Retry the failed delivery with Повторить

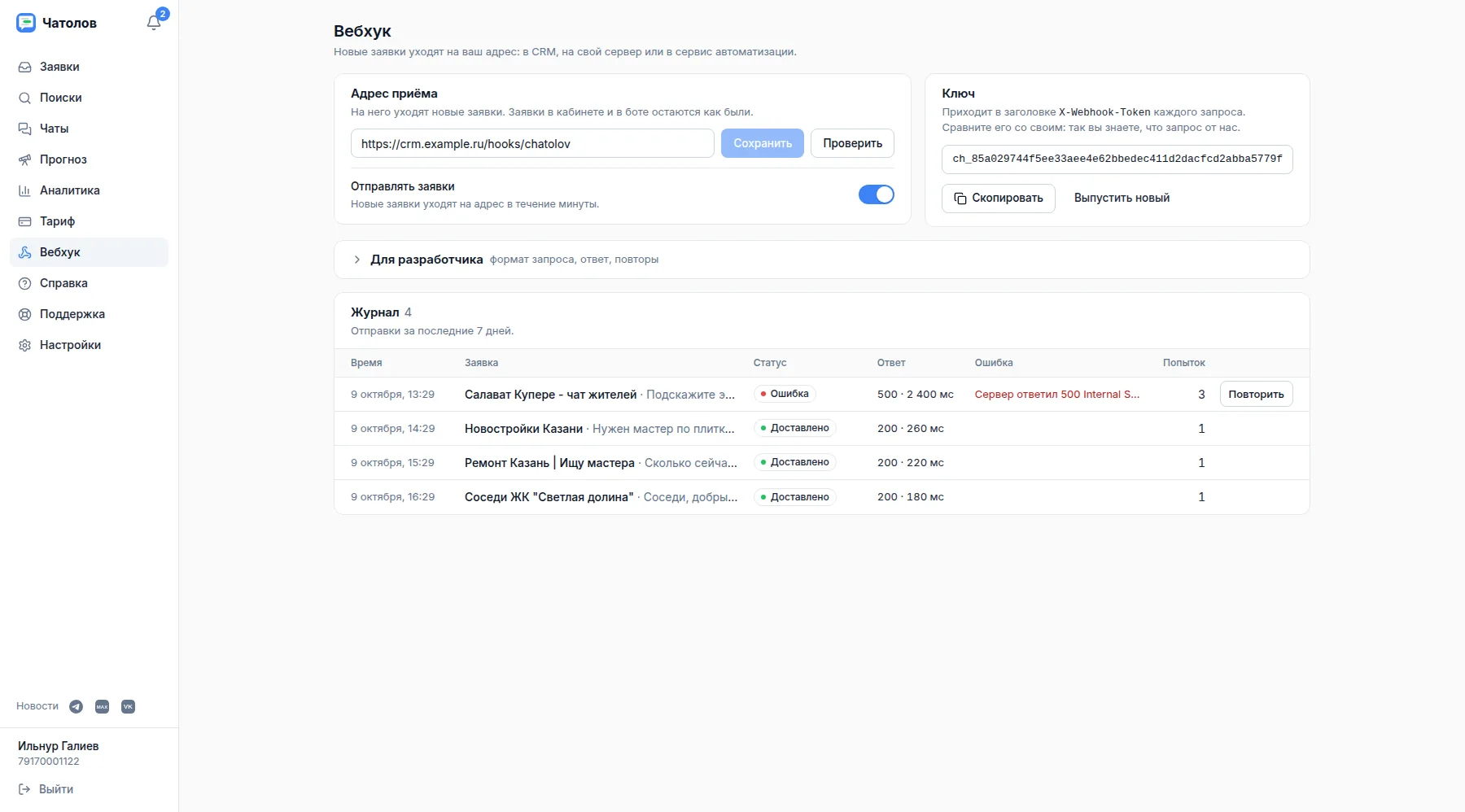click(x=1256, y=394)
